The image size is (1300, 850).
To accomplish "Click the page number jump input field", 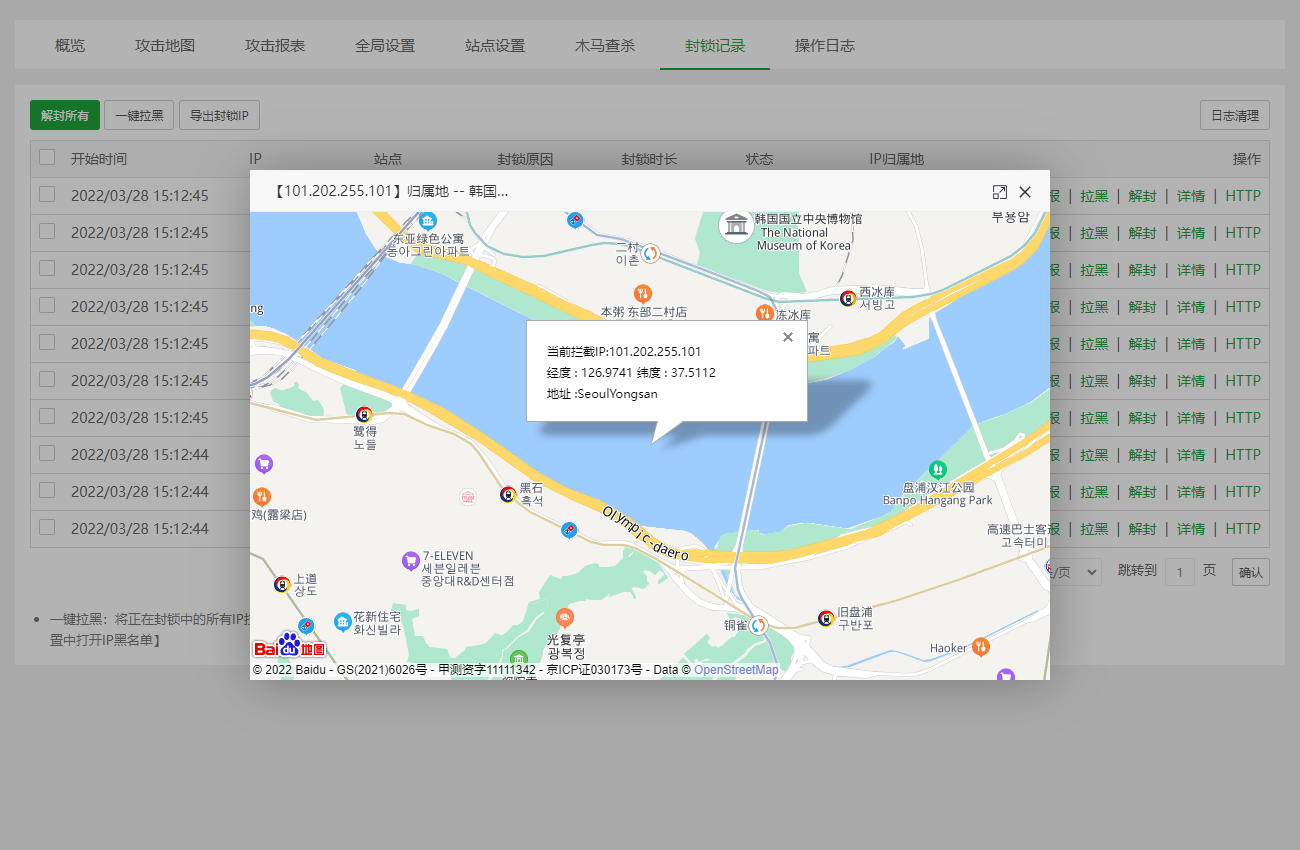I will point(1180,572).
